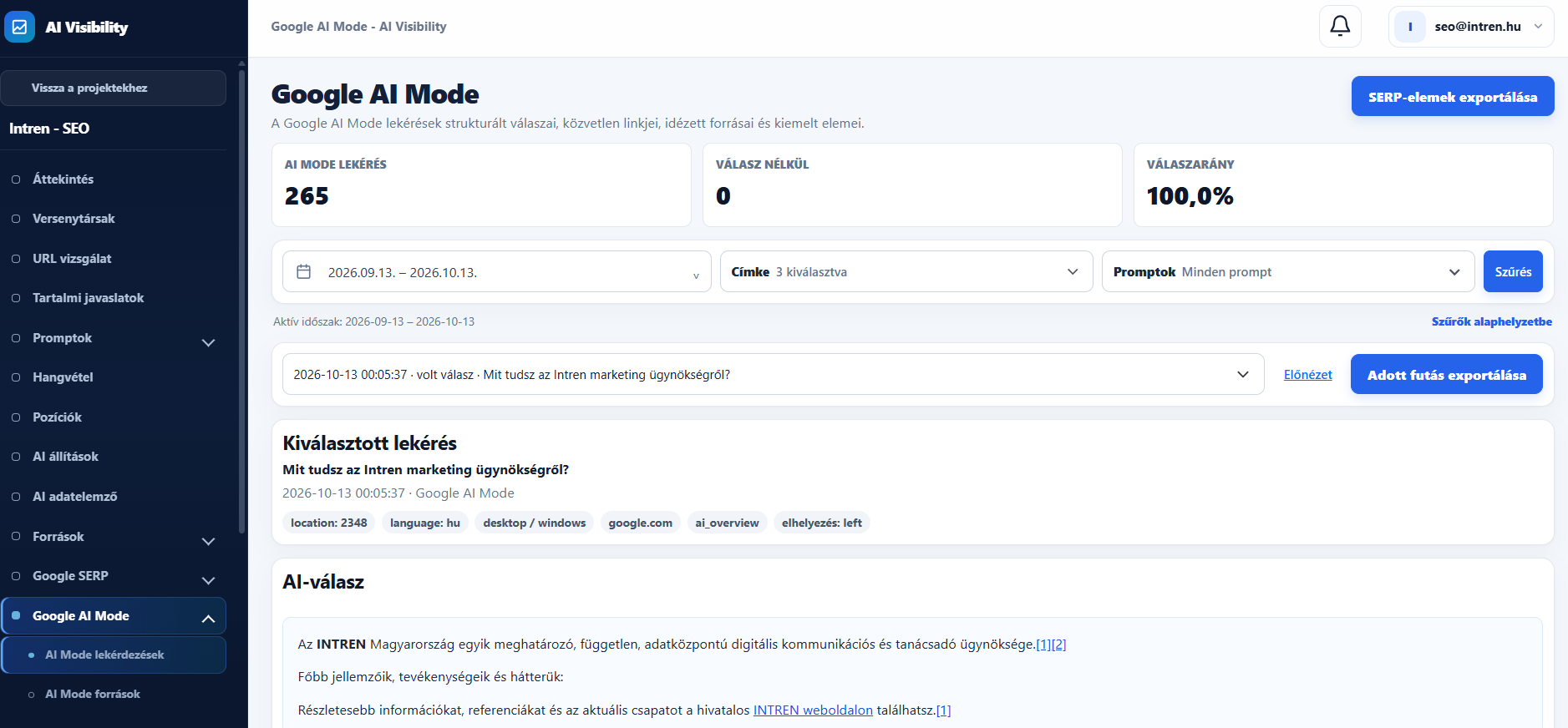Open the notifications bell
Screen dimensions: 1568x728
pyautogui.click(x=1340, y=27)
